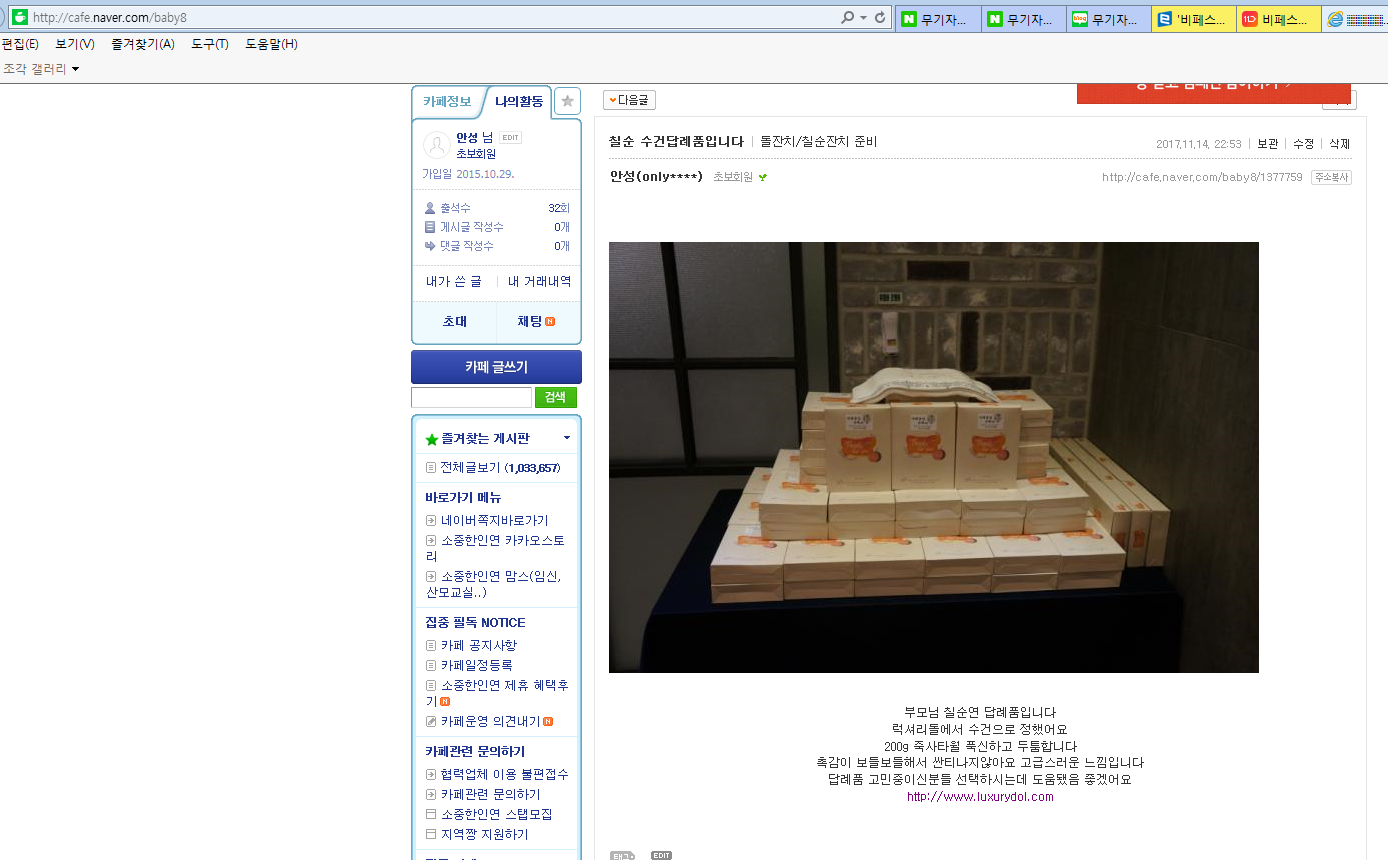
Task: Click the 보관 link on the post
Action: tap(1268, 144)
